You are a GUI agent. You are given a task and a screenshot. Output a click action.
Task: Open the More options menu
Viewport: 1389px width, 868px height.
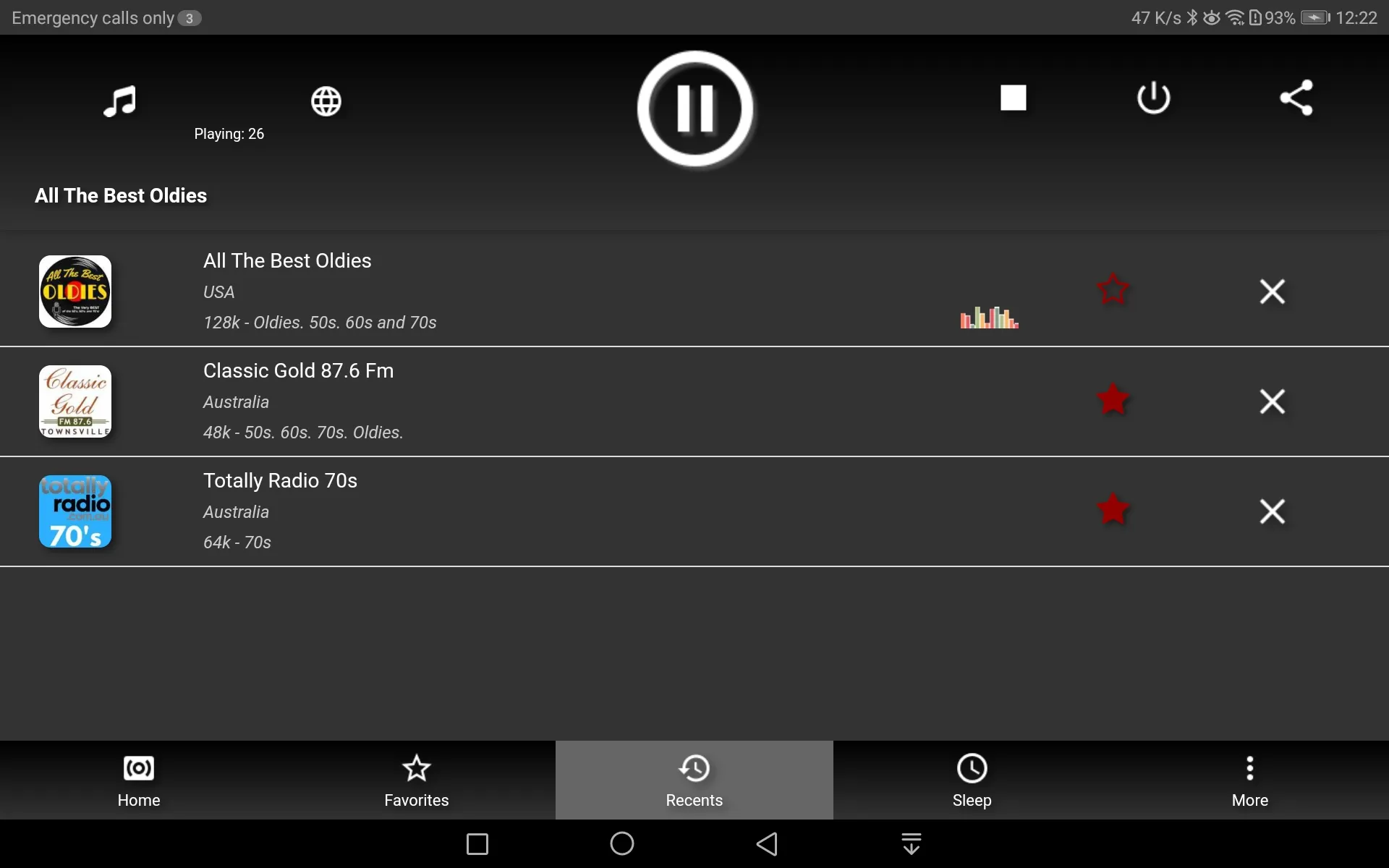[x=1250, y=780]
